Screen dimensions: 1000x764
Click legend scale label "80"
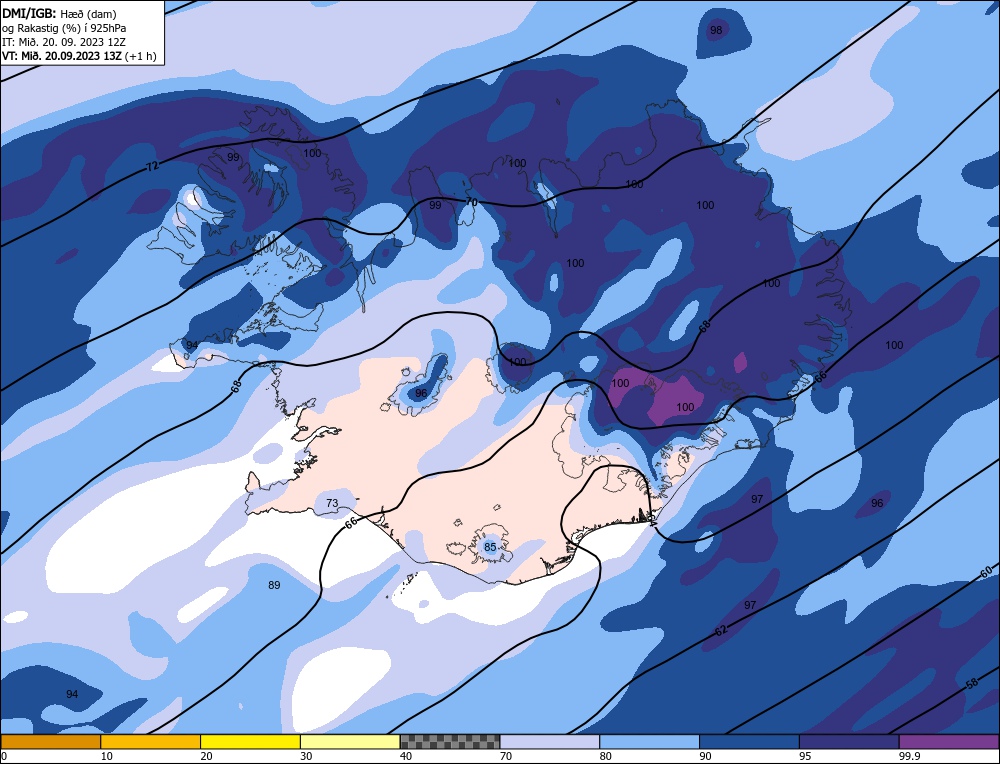[606, 756]
